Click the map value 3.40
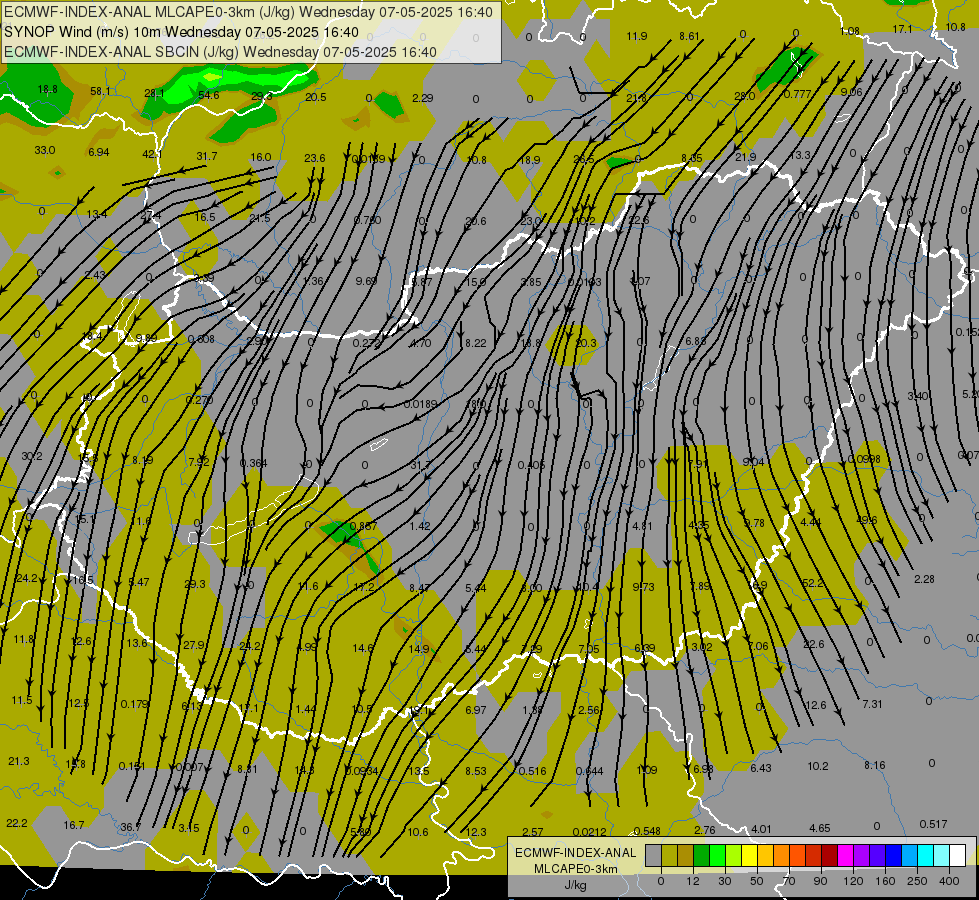The width and height of the screenshot is (979, 900). [918, 396]
